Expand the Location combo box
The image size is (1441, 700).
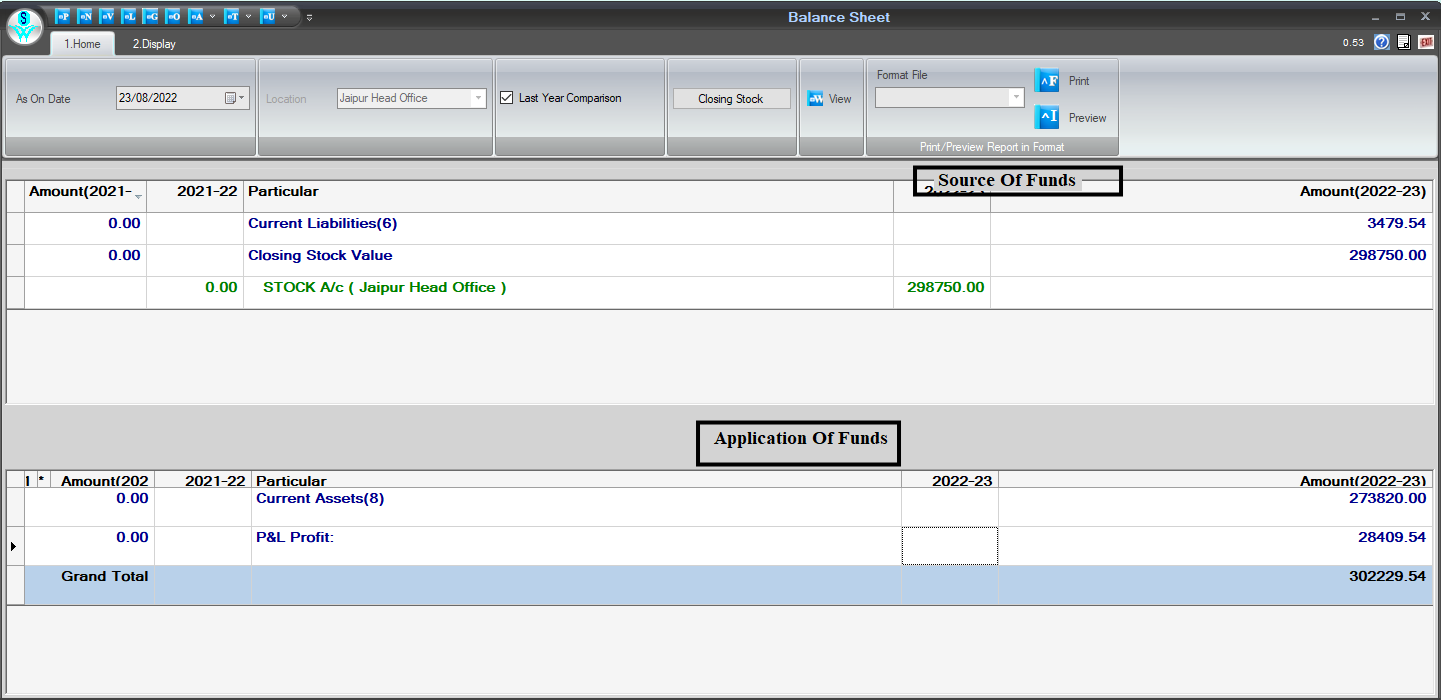point(478,98)
